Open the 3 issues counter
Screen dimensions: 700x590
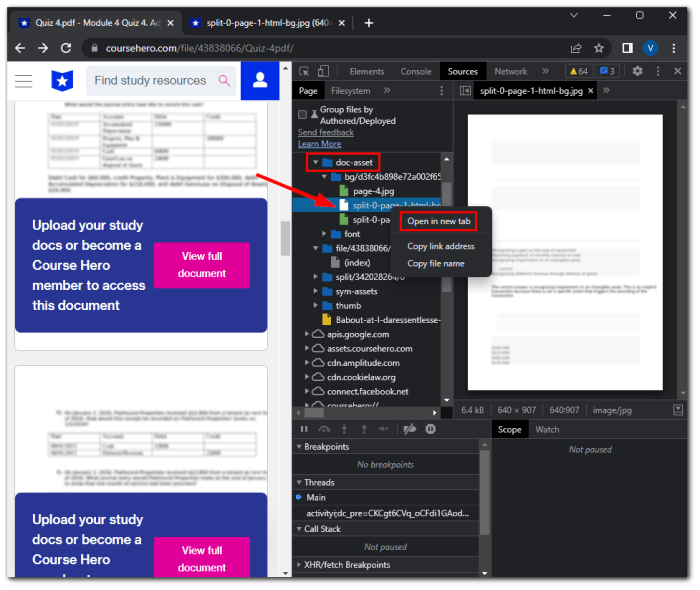pyautogui.click(x=607, y=71)
